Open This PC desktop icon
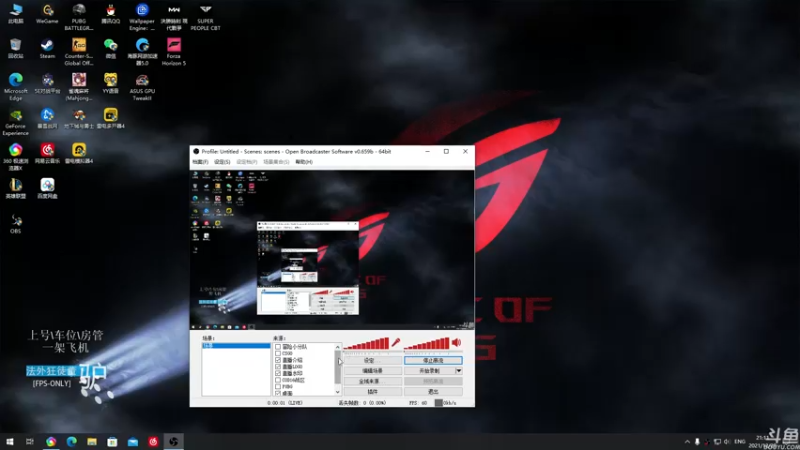This screenshot has height=450, width=800. tap(15, 14)
